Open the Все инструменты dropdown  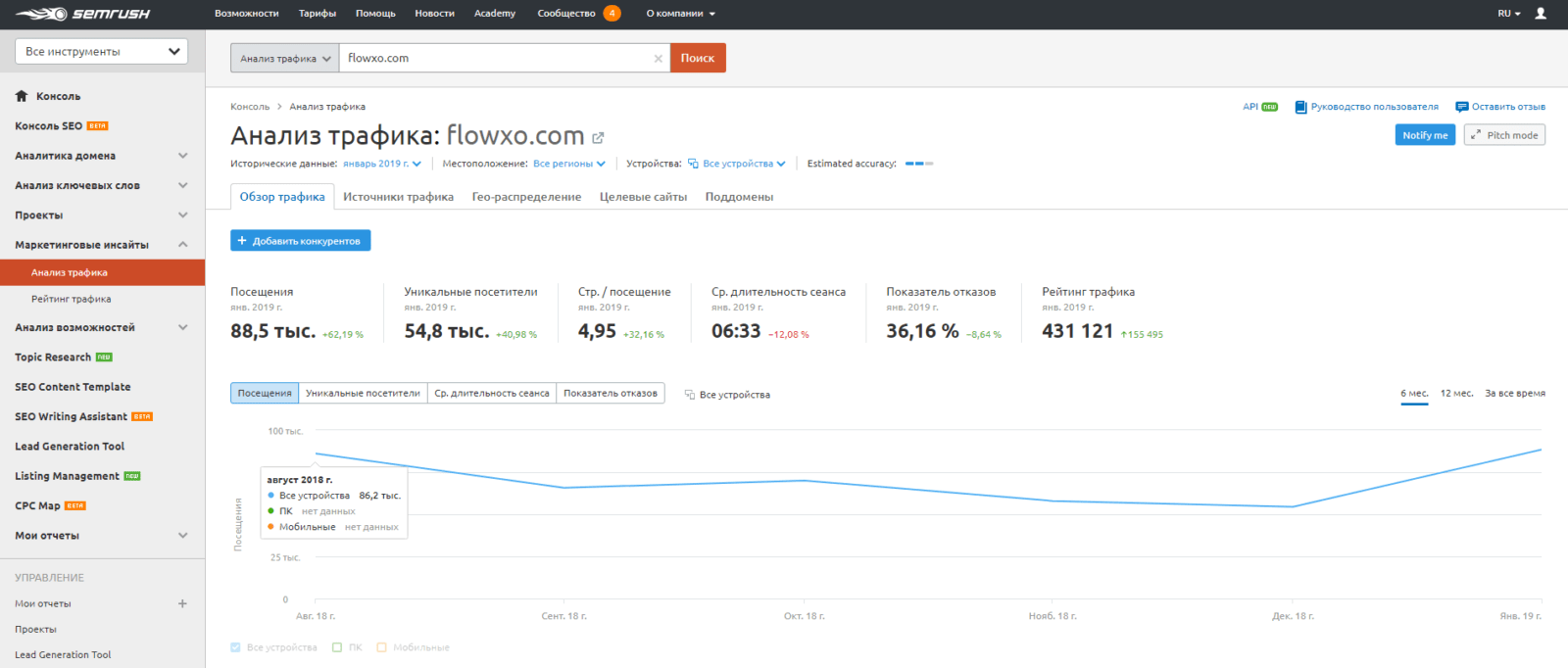[102, 52]
